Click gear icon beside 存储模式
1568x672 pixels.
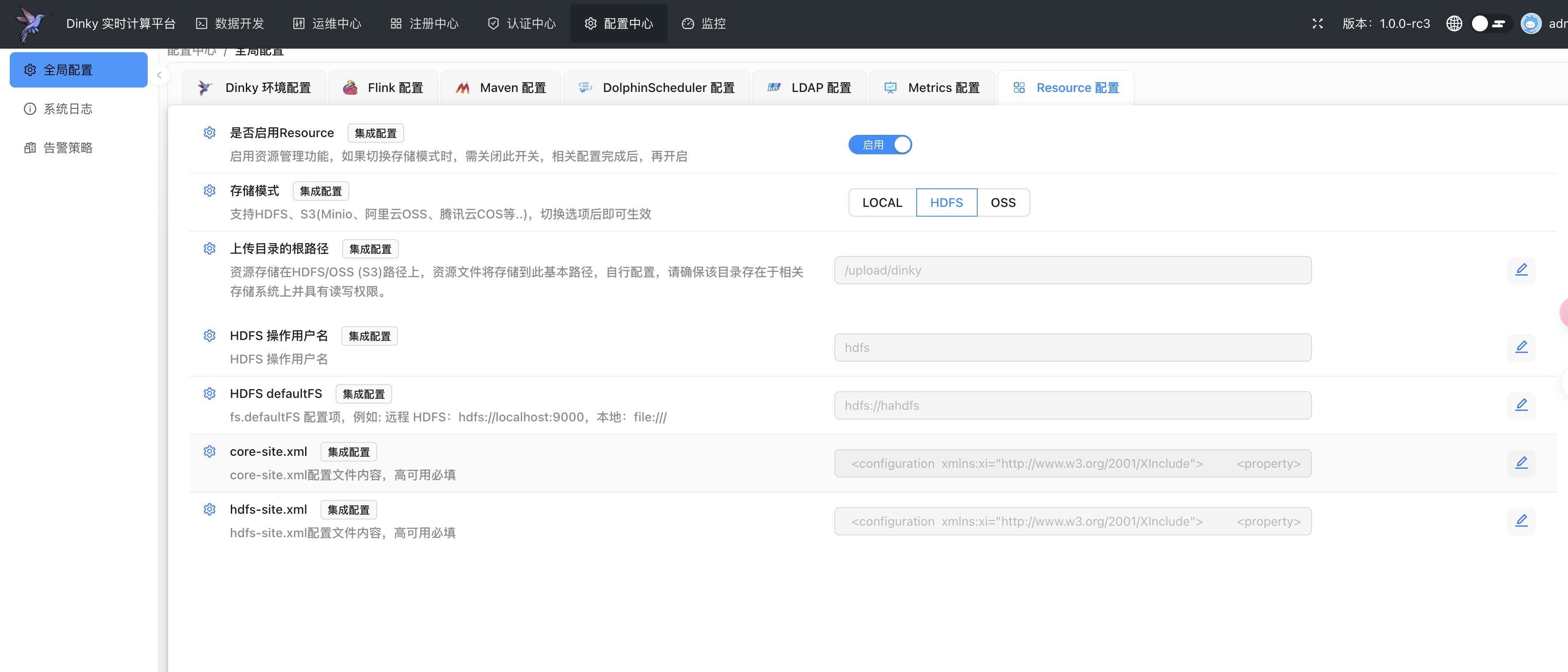pos(210,191)
